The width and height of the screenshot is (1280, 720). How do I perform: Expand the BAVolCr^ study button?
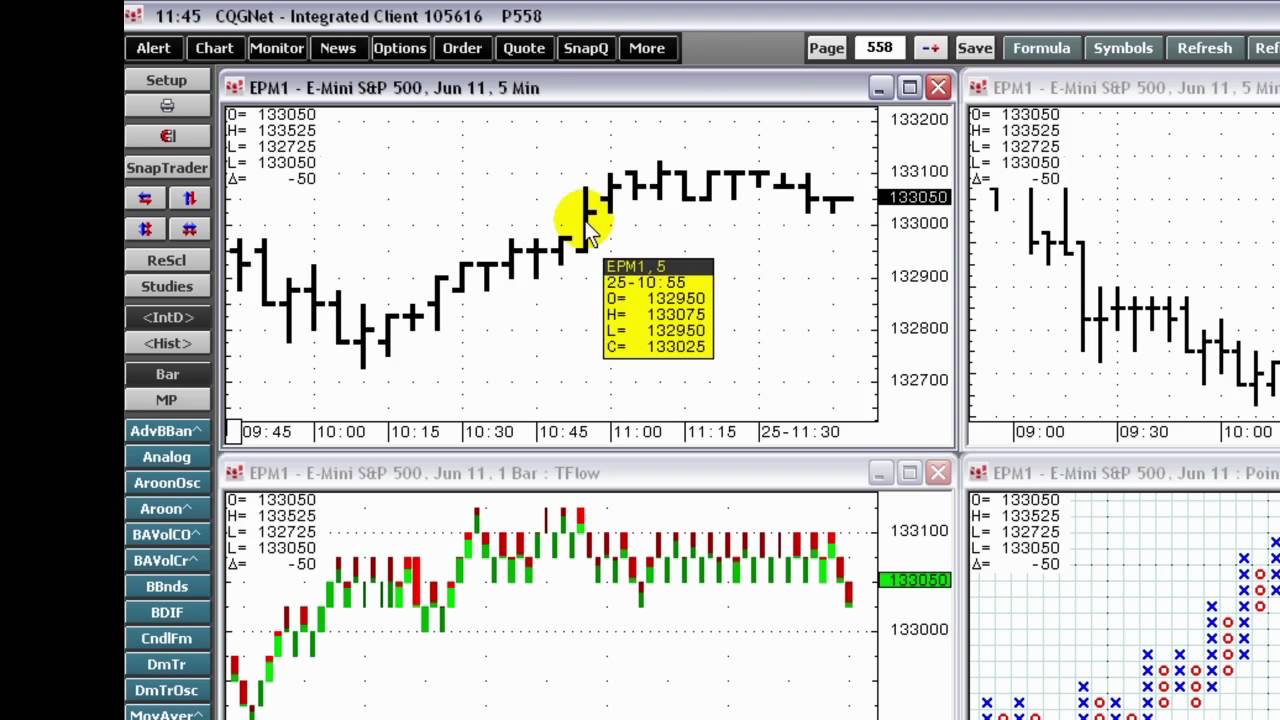tap(167, 561)
